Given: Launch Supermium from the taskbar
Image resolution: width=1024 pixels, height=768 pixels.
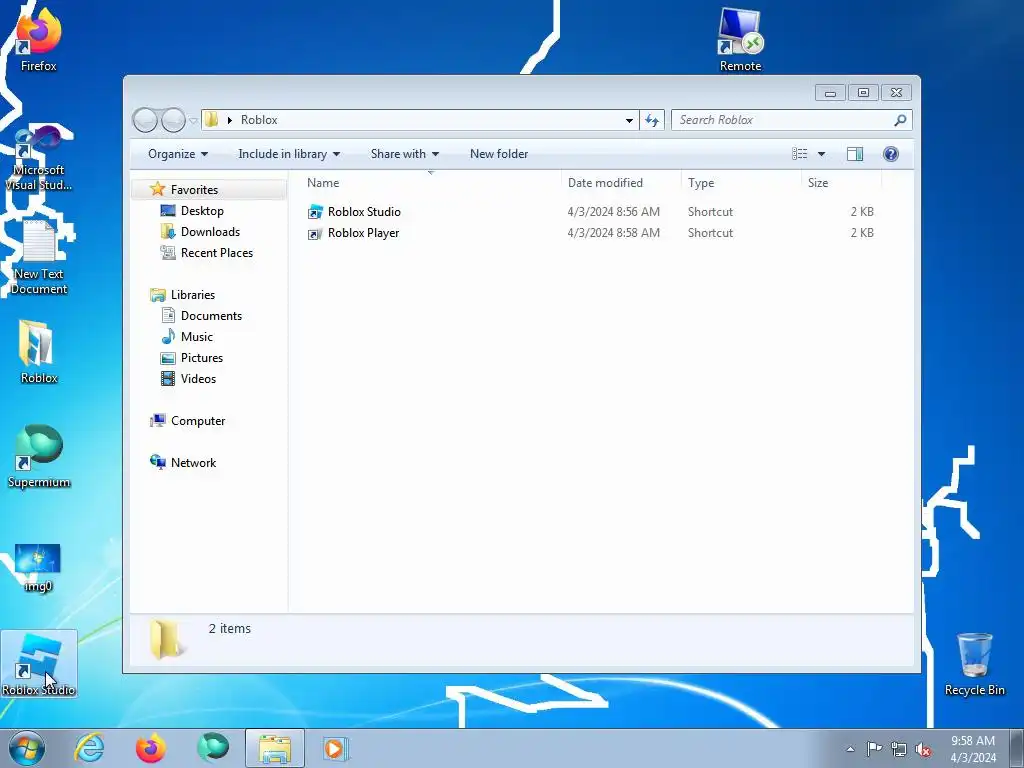Looking at the screenshot, I should pyautogui.click(x=213, y=748).
